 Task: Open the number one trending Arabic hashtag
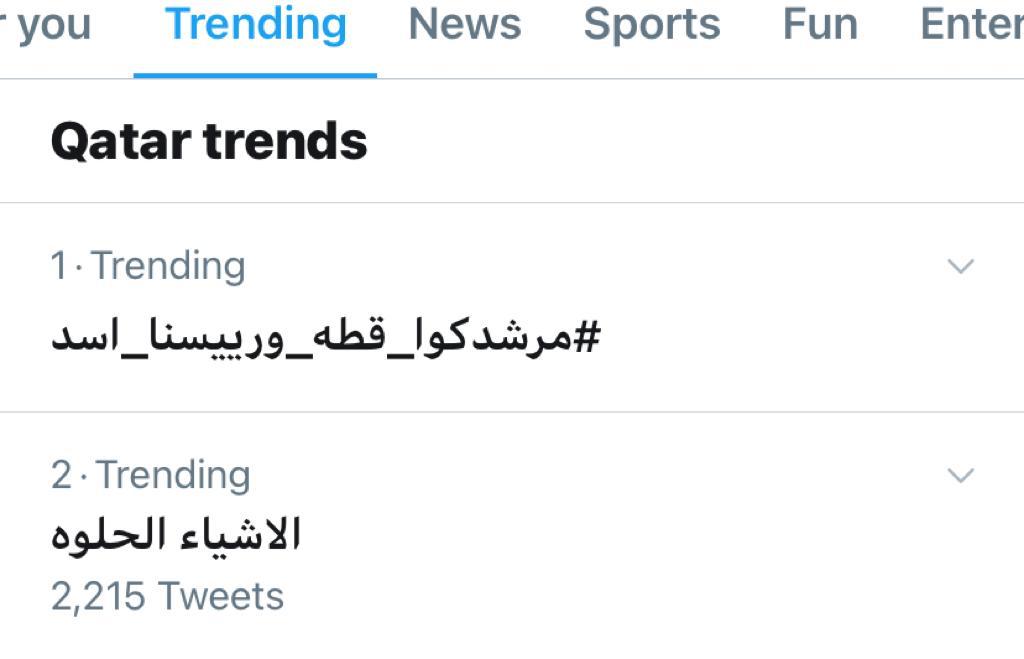(325, 338)
